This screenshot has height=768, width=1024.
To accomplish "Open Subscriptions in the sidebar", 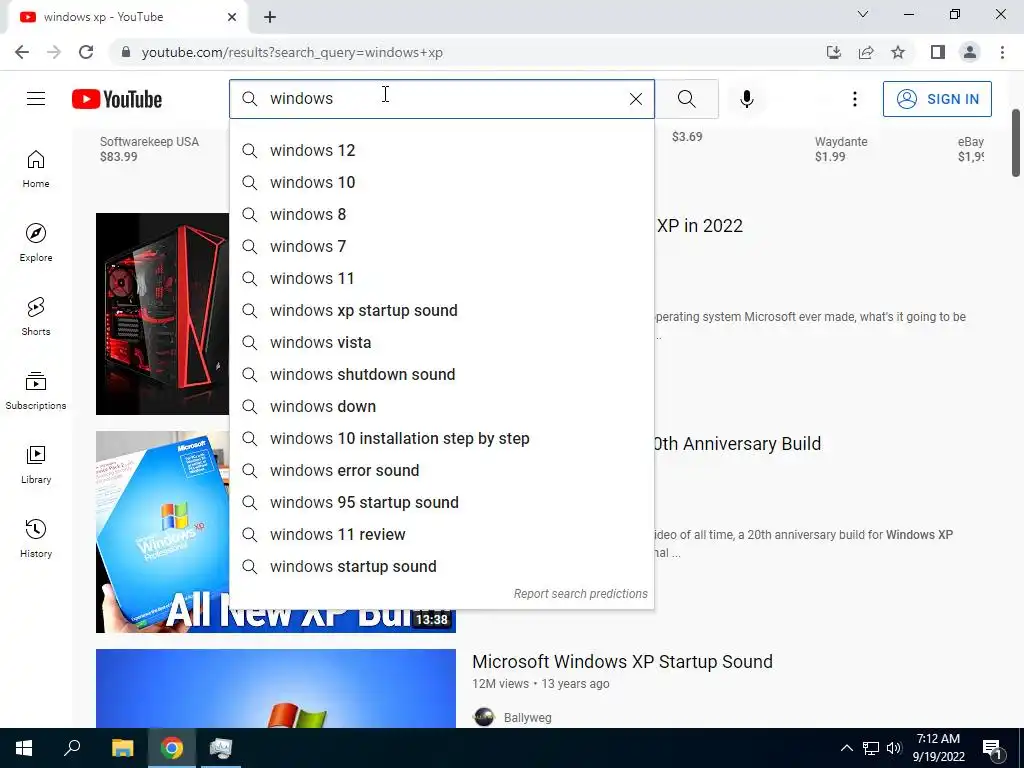I will 36,391.
